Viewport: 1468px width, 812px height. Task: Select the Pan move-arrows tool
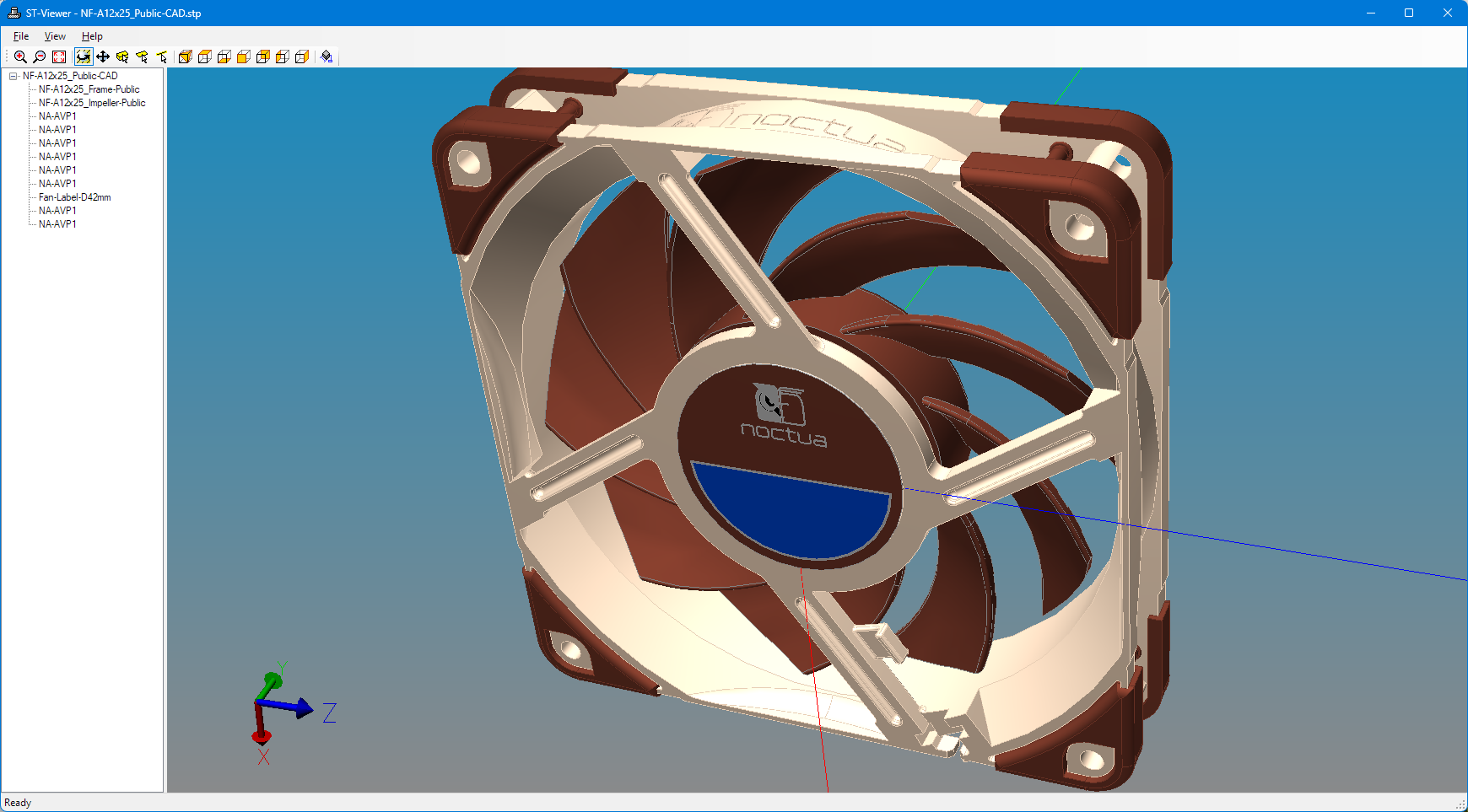[103, 56]
